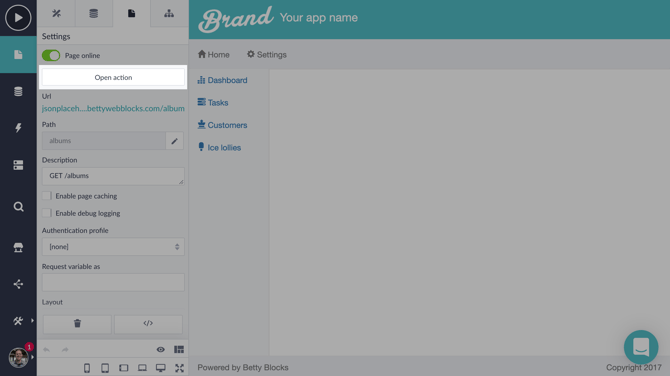Viewport: 670px width, 376px height.
Task: Click the Open action button
Action: click(x=113, y=77)
